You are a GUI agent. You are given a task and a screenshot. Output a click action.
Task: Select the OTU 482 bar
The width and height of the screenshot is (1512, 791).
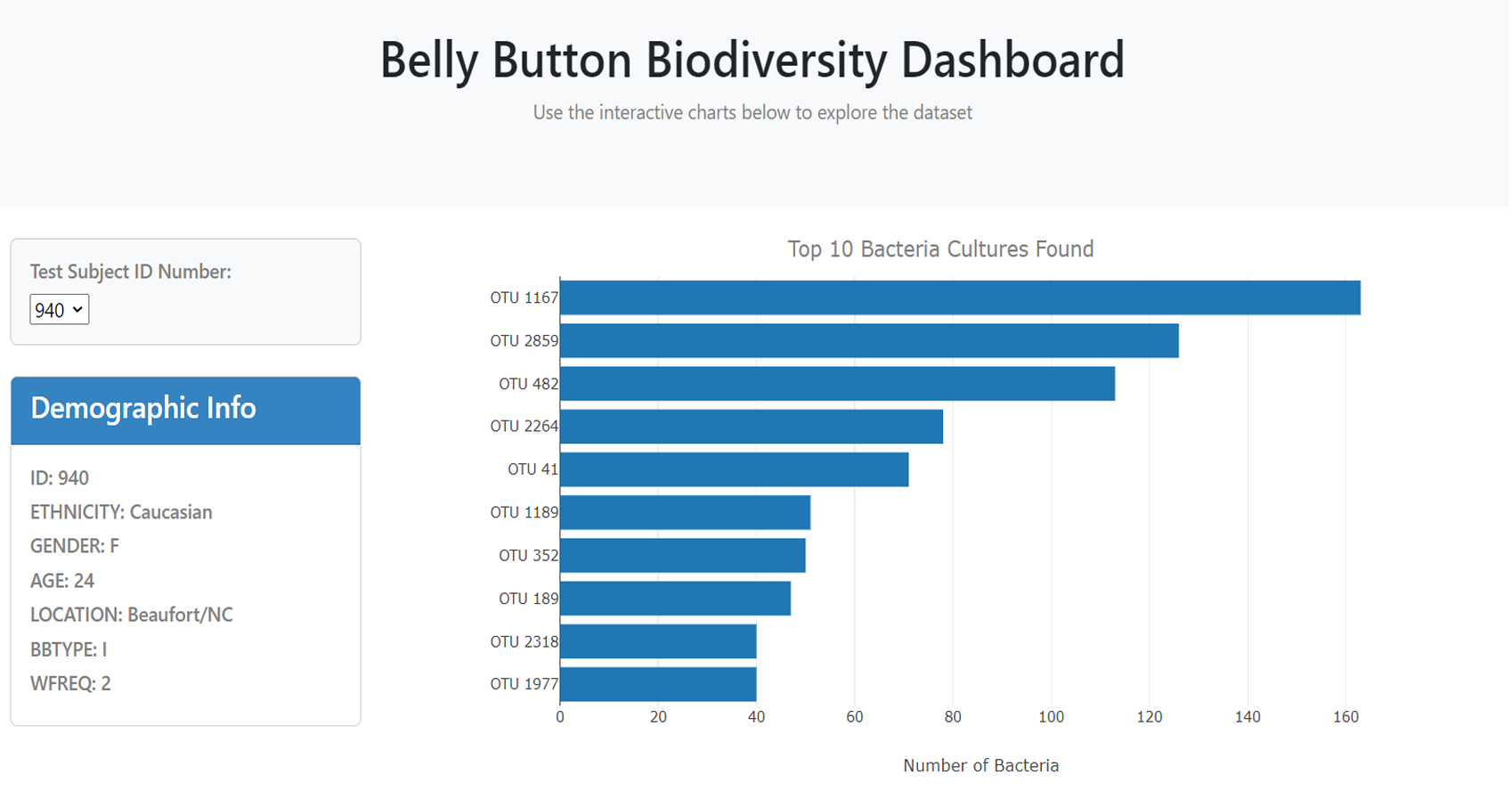point(837,384)
